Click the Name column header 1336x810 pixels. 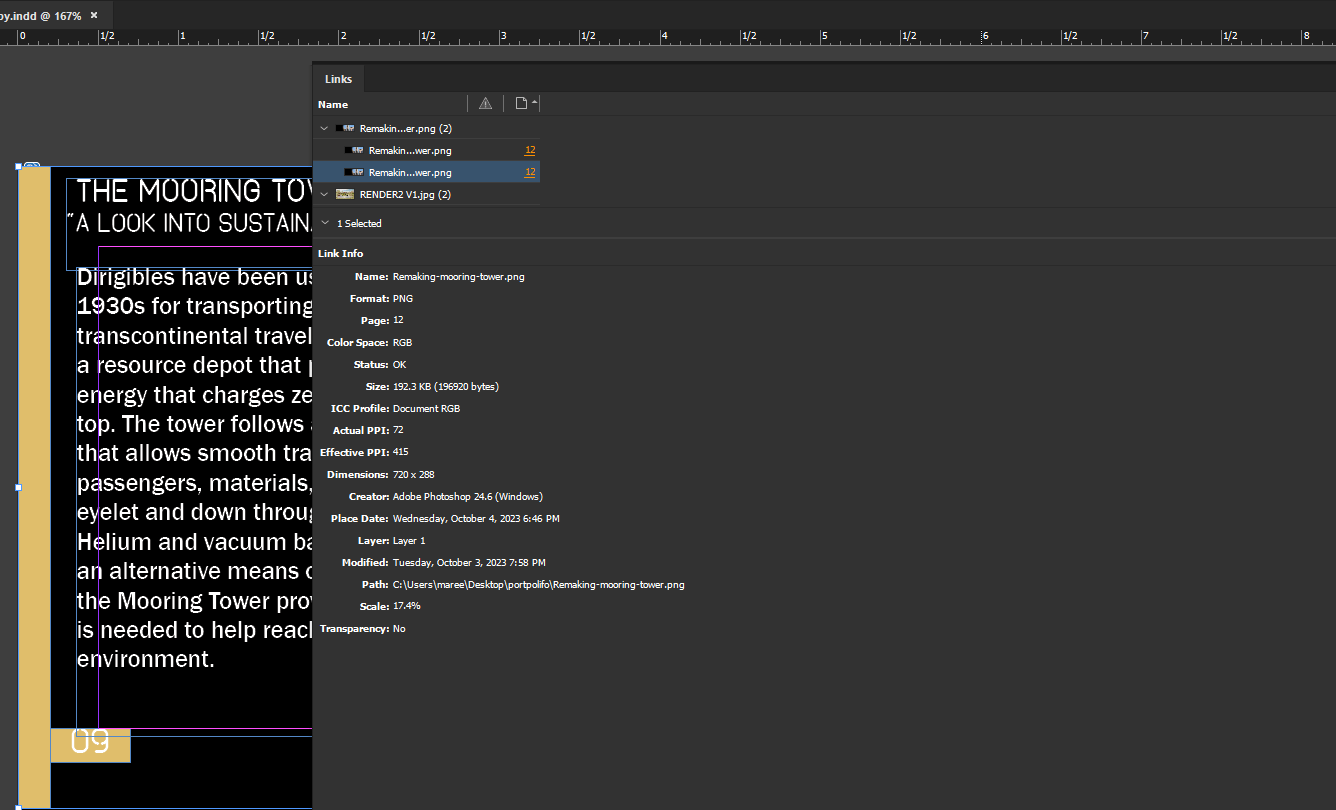[333, 103]
